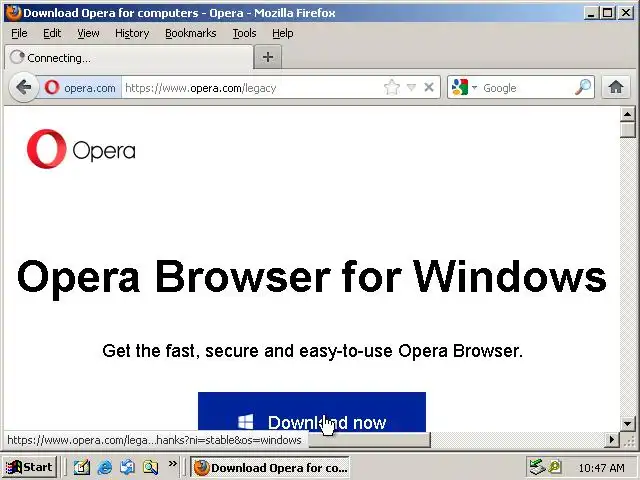Open the URL history dropdown arrow
640x480 pixels.
coord(411,87)
